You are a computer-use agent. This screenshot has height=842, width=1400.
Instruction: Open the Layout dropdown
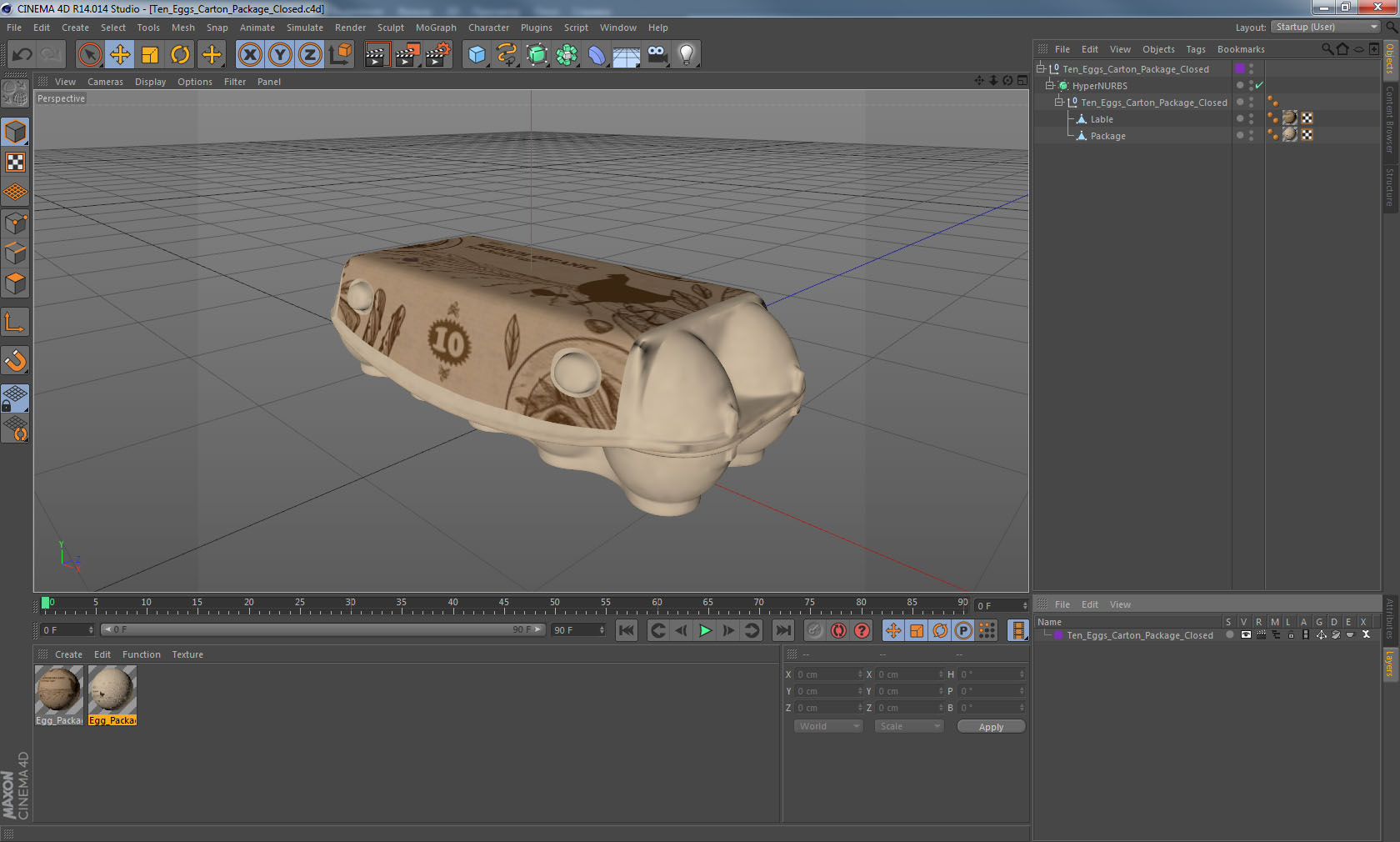1326,27
